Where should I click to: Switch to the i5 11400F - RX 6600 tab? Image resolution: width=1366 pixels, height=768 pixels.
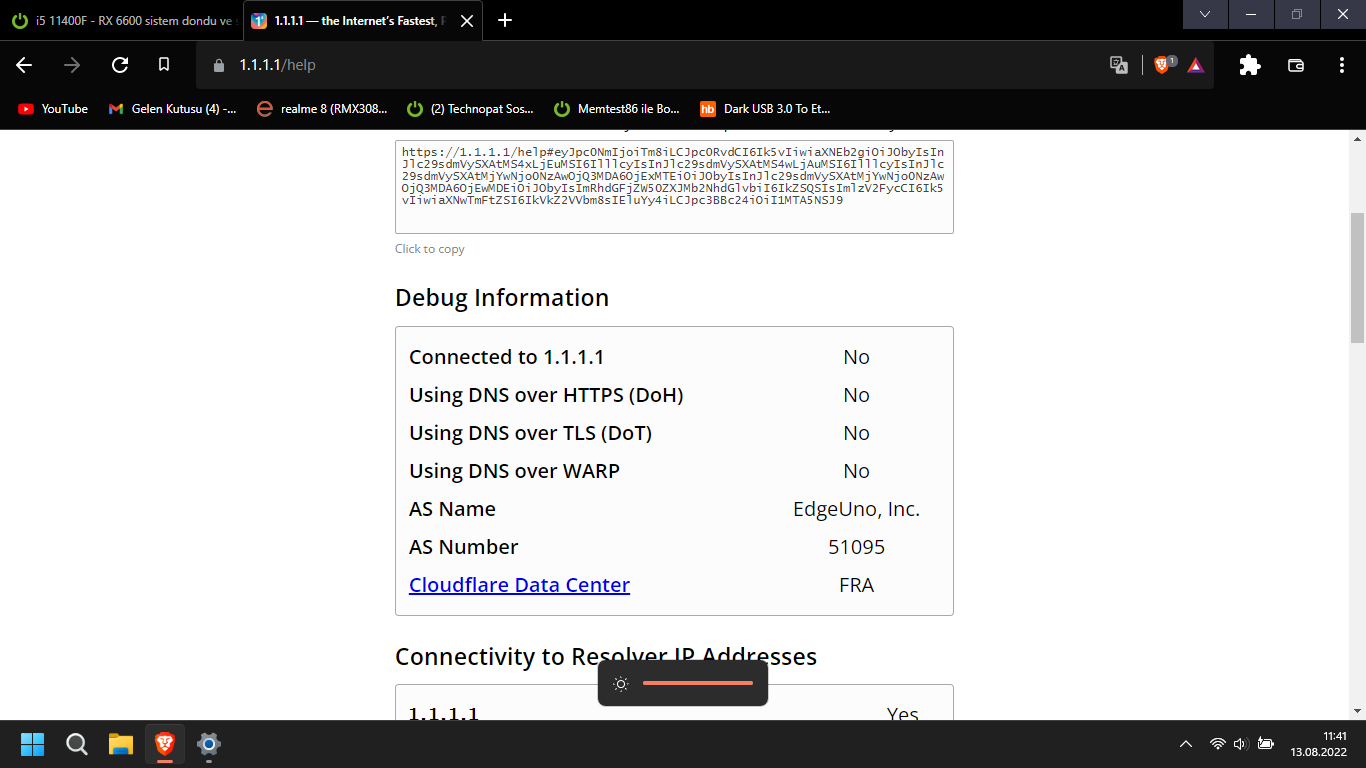pyautogui.click(x=122, y=20)
